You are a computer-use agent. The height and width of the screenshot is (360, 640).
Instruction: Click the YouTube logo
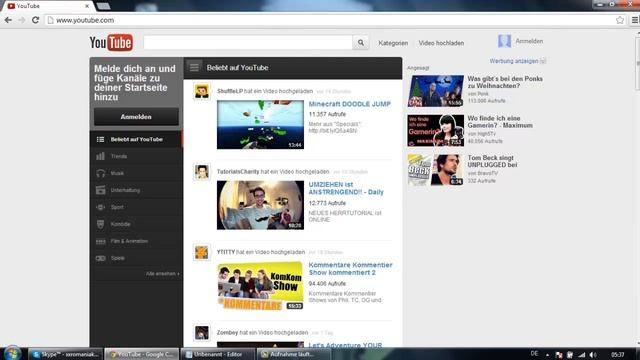tap(111, 42)
